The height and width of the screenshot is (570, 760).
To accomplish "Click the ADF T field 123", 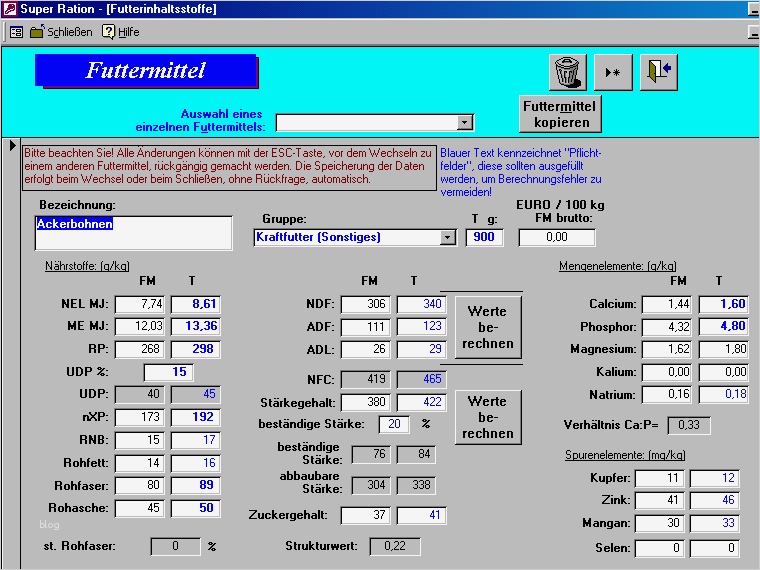I will [421, 327].
